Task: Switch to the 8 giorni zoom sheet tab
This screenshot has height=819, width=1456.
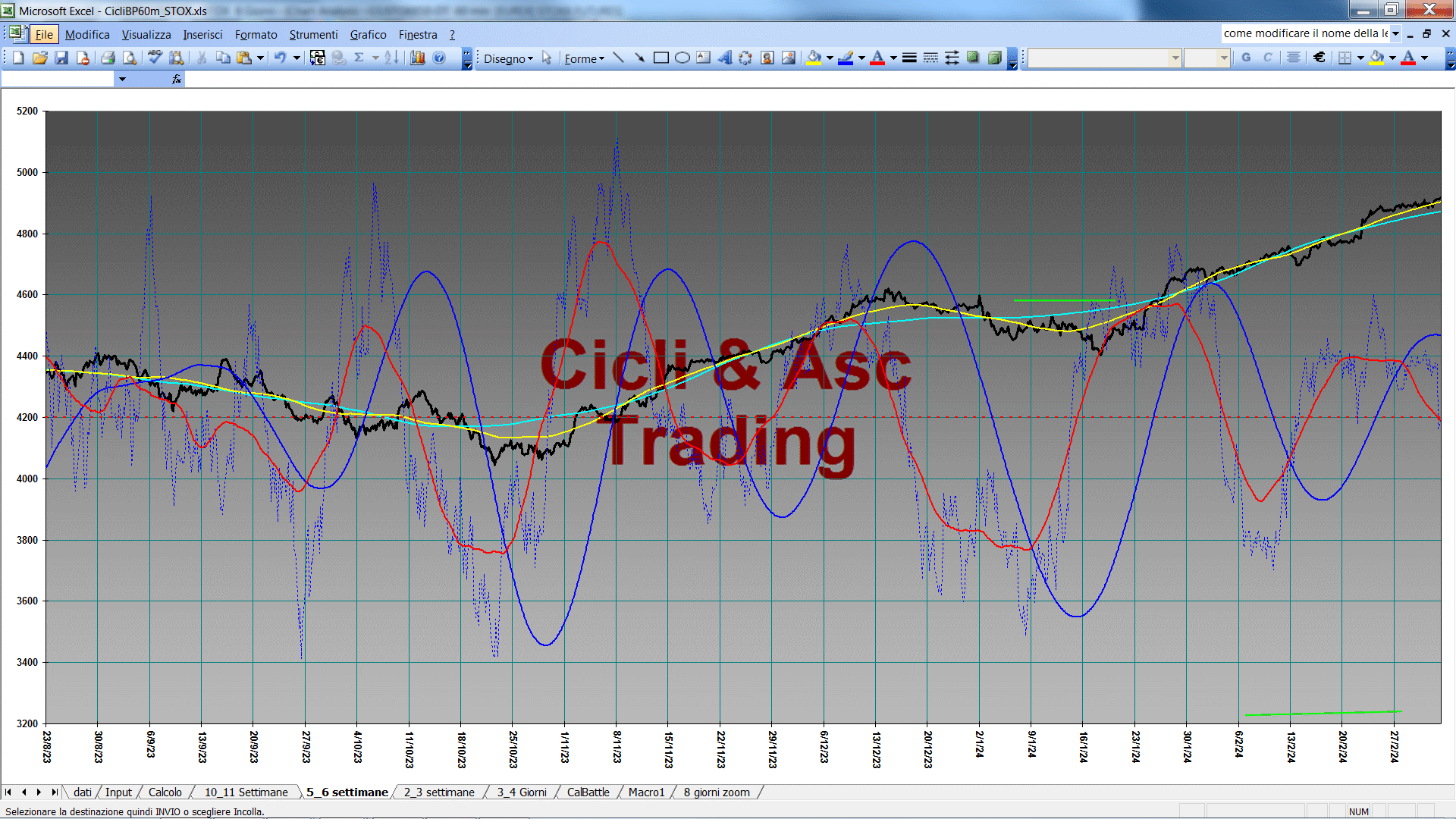Action: pos(717,792)
